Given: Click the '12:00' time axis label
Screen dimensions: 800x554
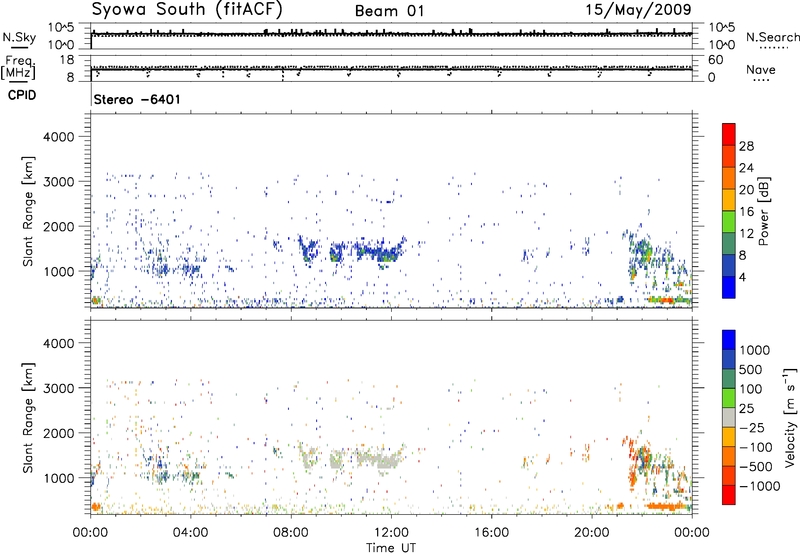Looking at the screenshot, I should pos(391,533).
